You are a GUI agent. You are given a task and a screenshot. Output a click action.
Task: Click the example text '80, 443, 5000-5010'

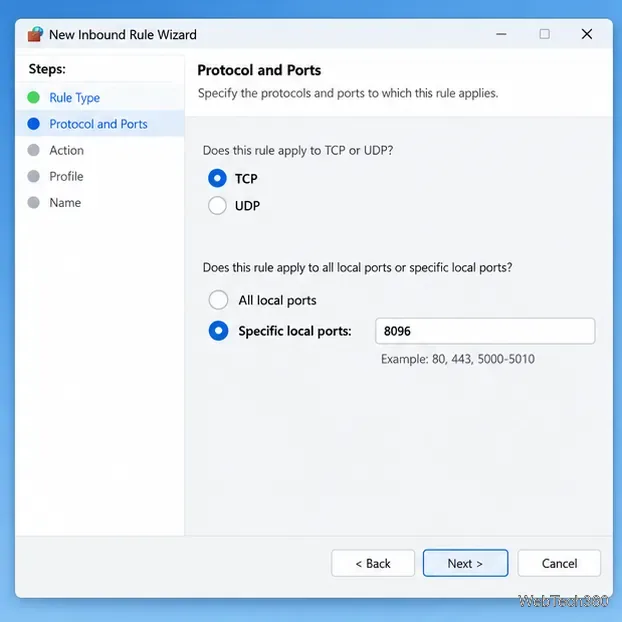point(483,359)
